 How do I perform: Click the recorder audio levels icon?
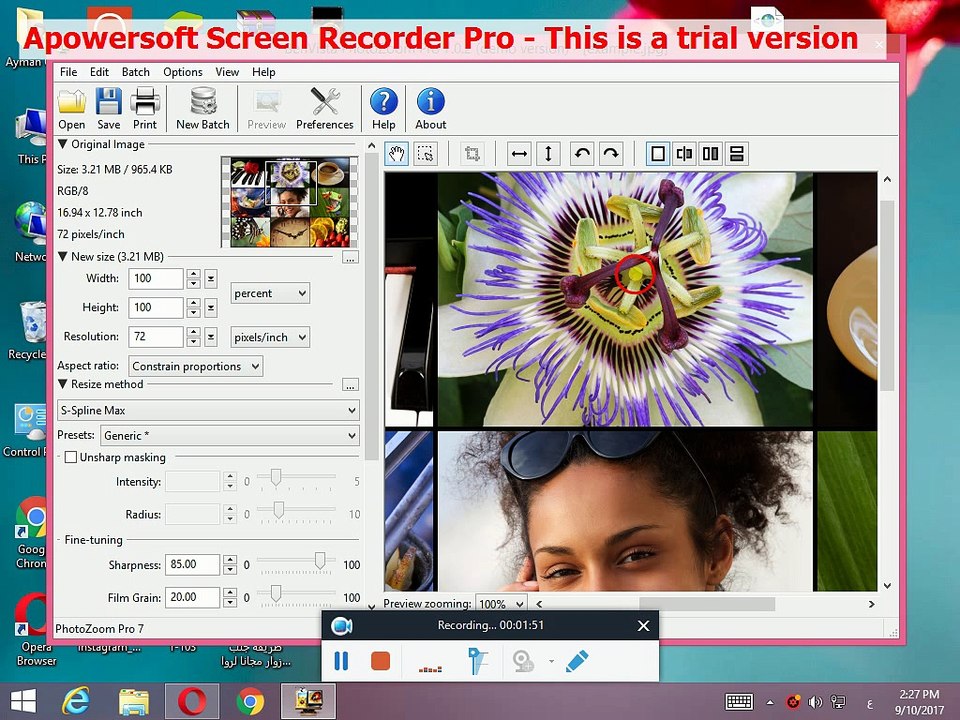430,669
